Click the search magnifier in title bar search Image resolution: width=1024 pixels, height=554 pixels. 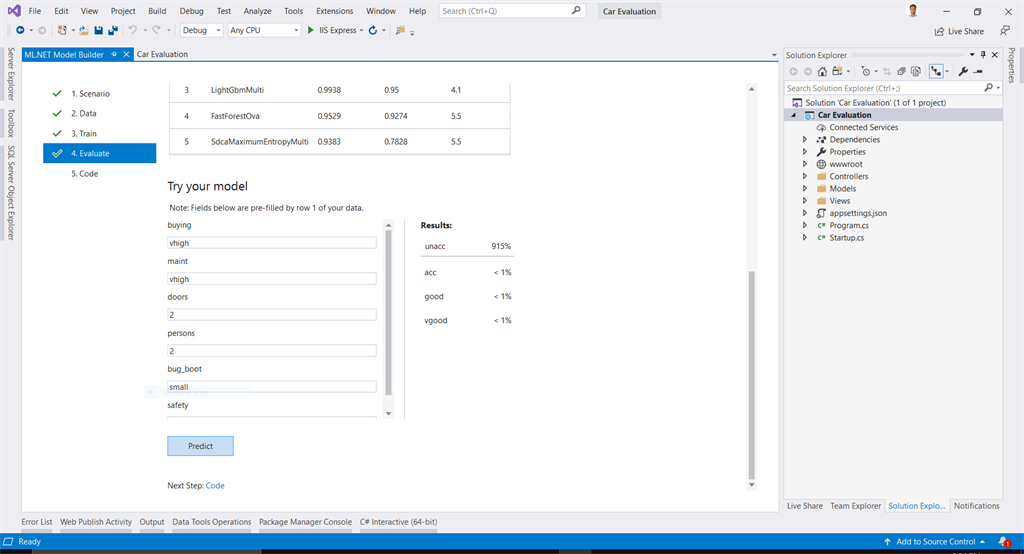coord(576,10)
